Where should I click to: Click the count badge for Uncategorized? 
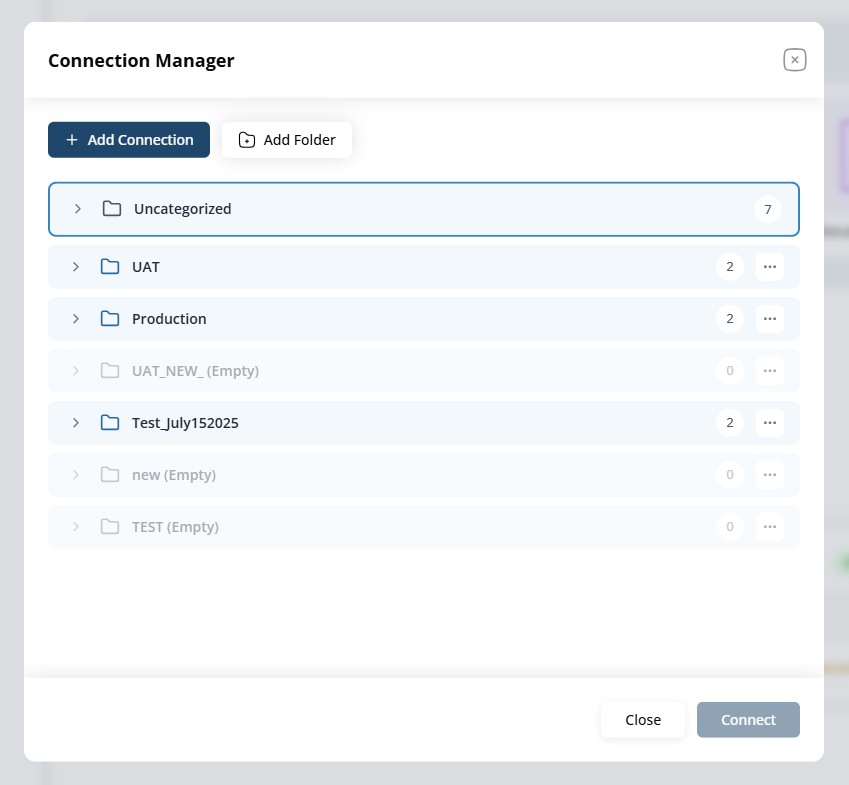click(x=767, y=209)
